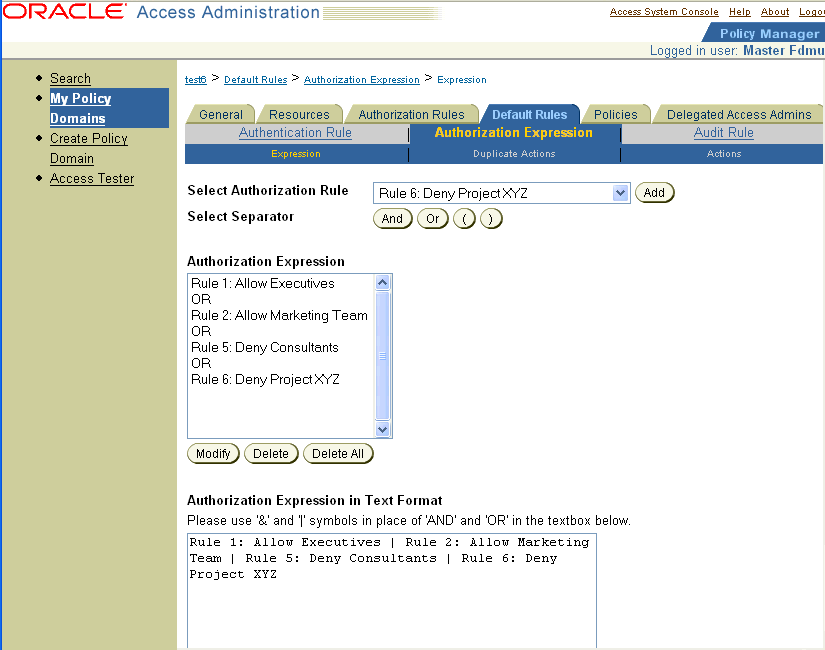
Task: Click the Delete All button
Action: pos(338,454)
